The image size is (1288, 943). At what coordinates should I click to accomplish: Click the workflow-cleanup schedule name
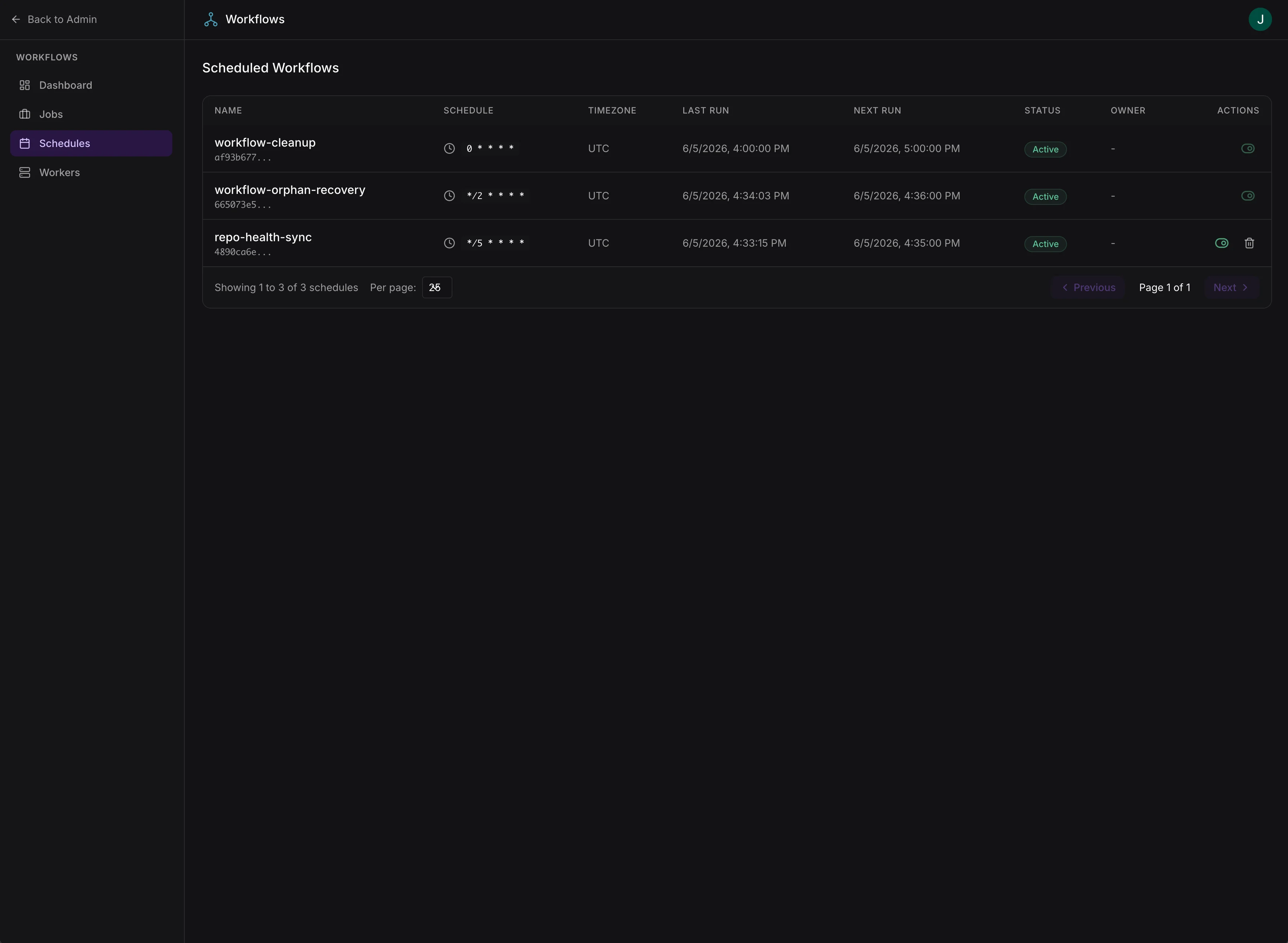(x=265, y=143)
